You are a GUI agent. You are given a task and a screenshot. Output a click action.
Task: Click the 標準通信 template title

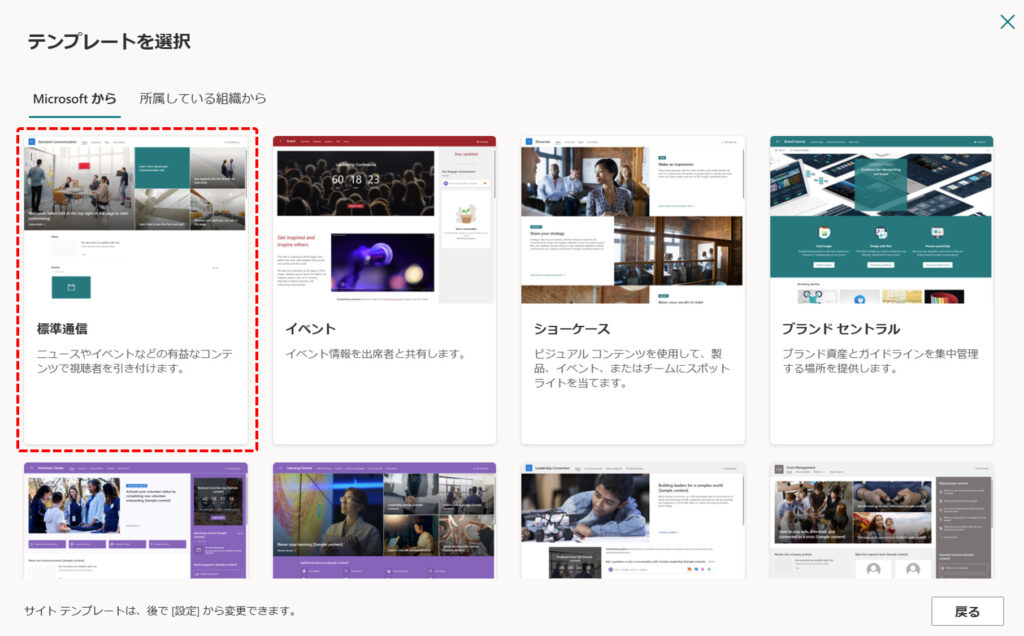[62, 329]
